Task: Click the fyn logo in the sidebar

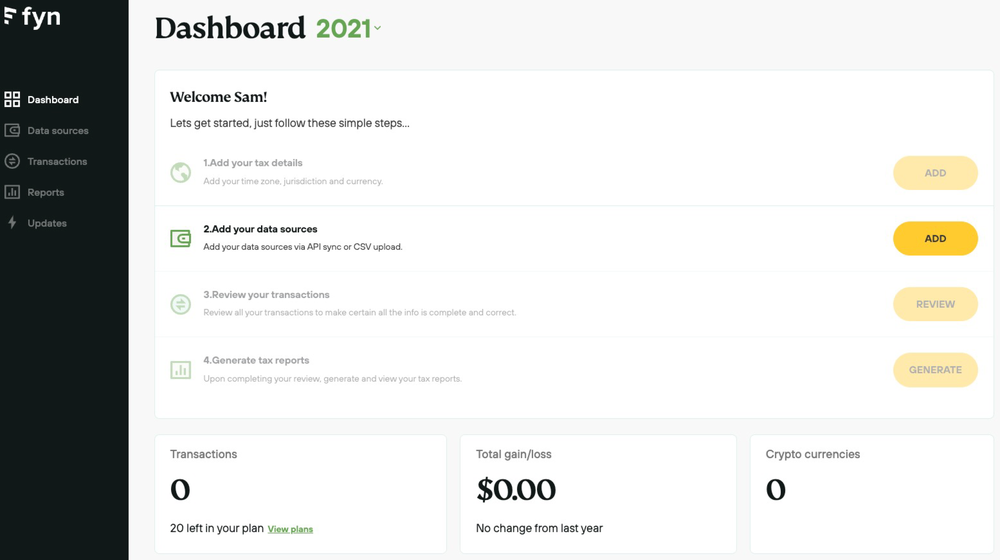Action: coord(32,17)
